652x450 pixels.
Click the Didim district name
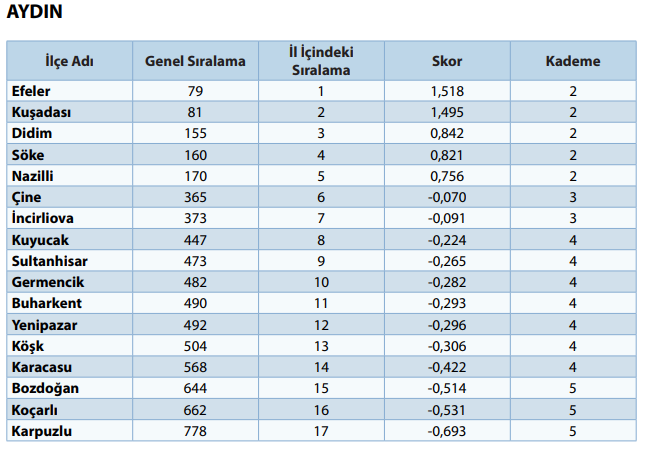click(32, 133)
